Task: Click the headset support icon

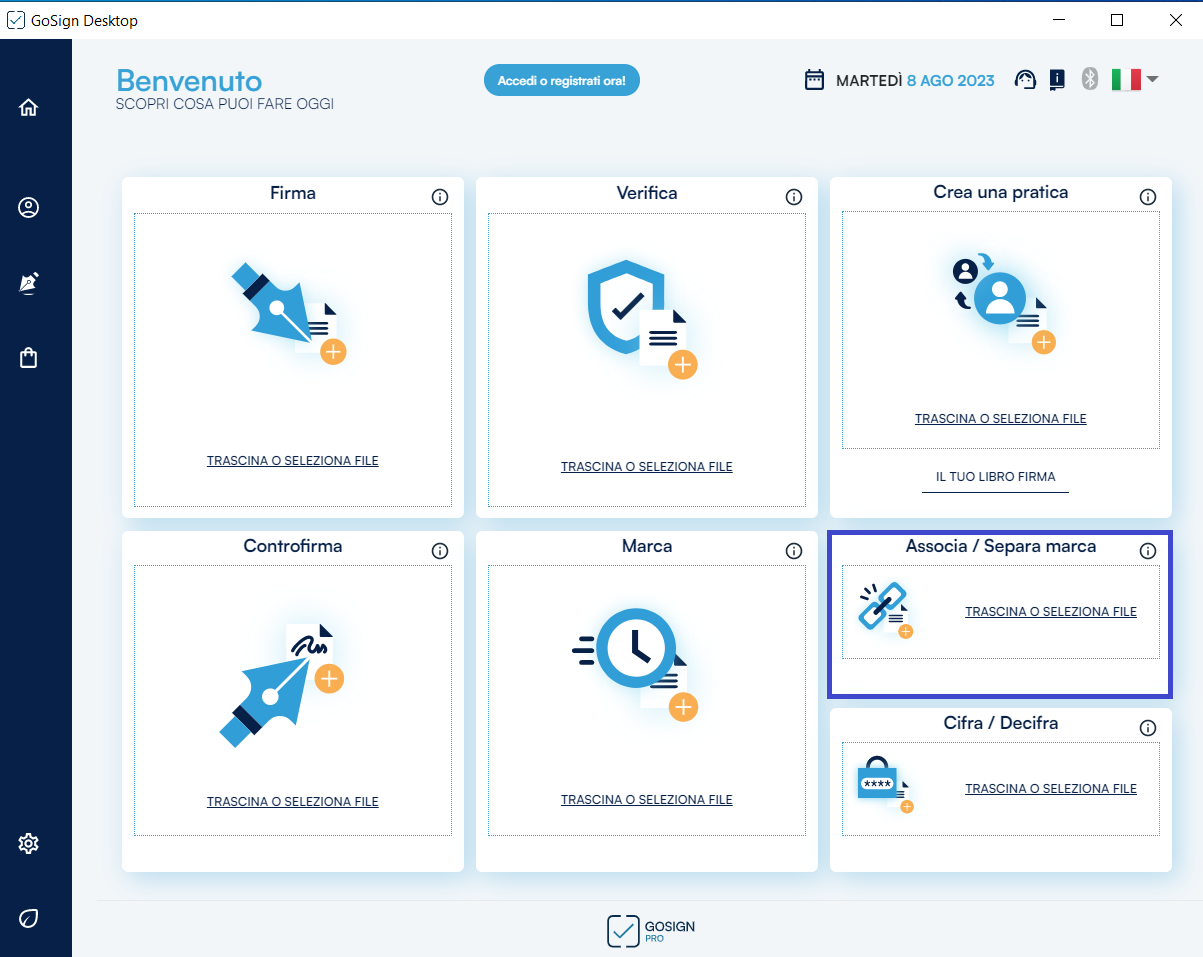Action: [1025, 80]
